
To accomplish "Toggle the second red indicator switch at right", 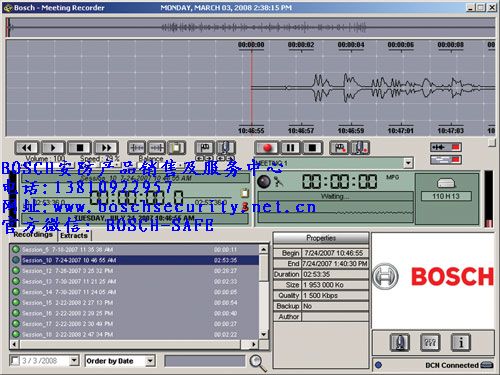I will pyautogui.click(x=446, y=160).
